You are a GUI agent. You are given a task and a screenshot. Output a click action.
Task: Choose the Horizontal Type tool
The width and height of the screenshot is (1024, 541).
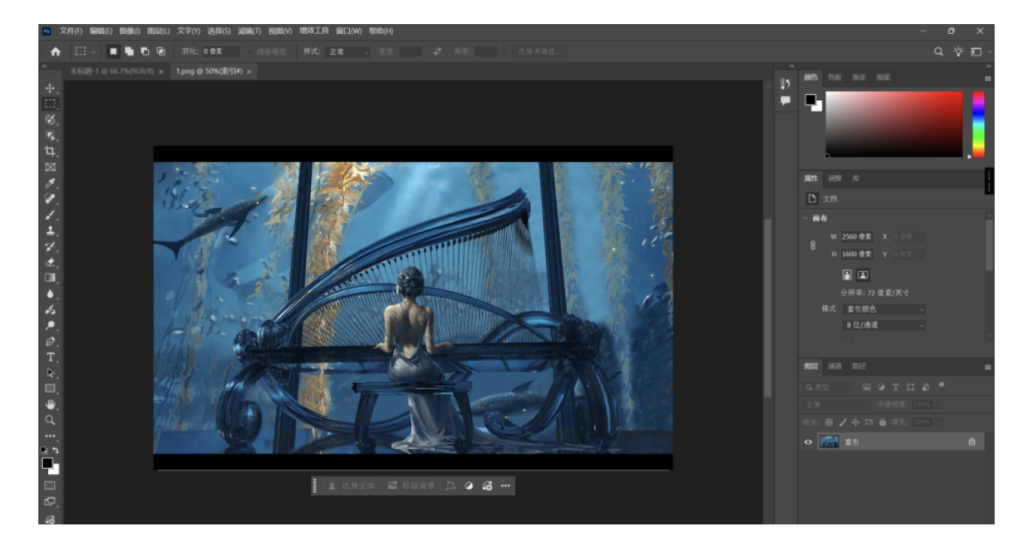point(50,357)
